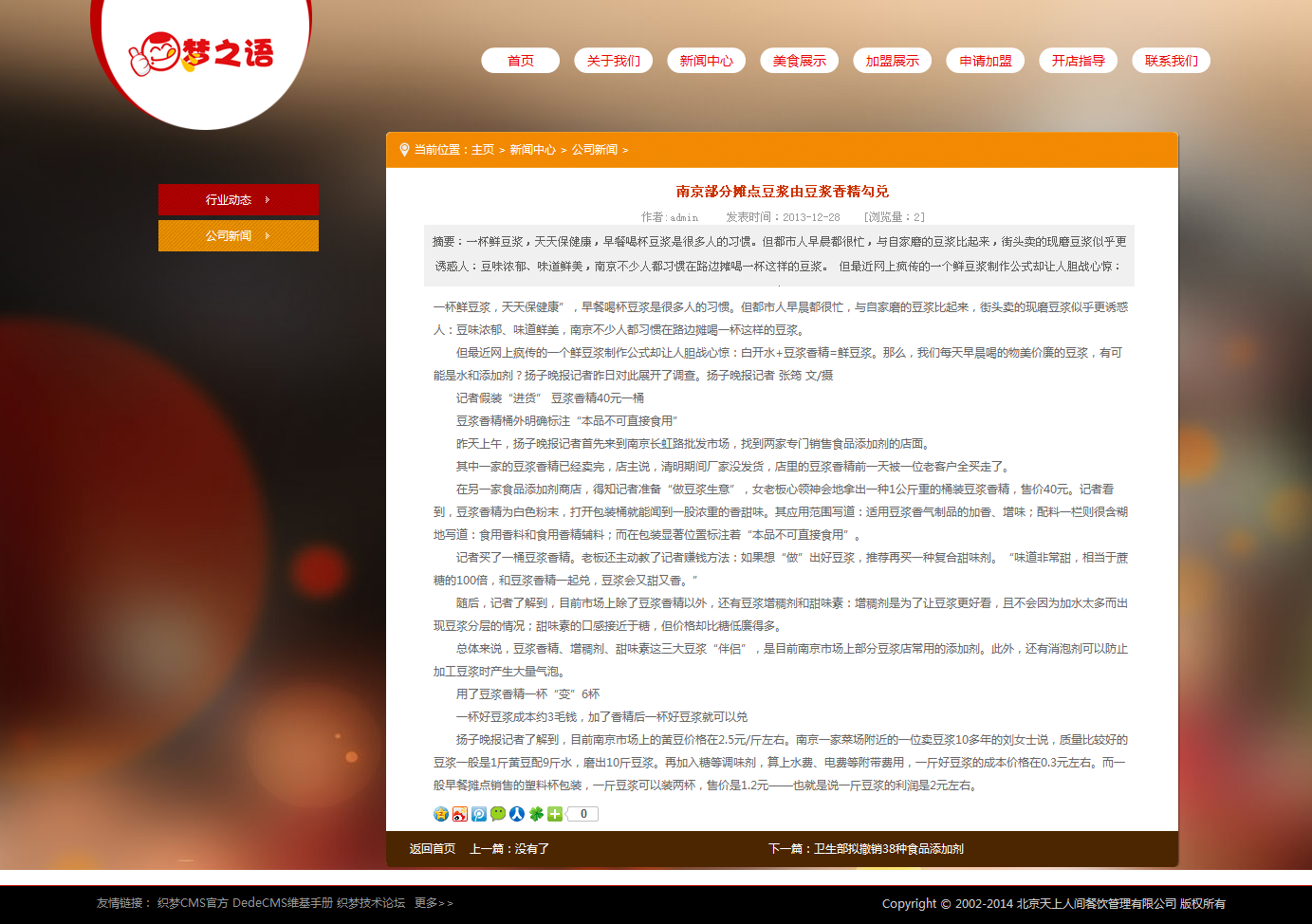Expand 公司新闻 sidebar category

pyautogui.click(x=238, y=236)
